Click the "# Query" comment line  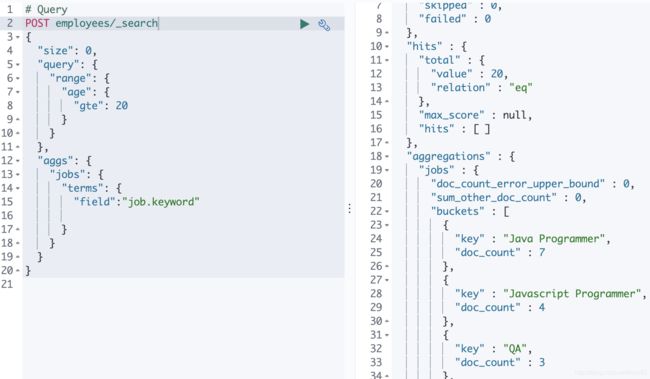46,10
